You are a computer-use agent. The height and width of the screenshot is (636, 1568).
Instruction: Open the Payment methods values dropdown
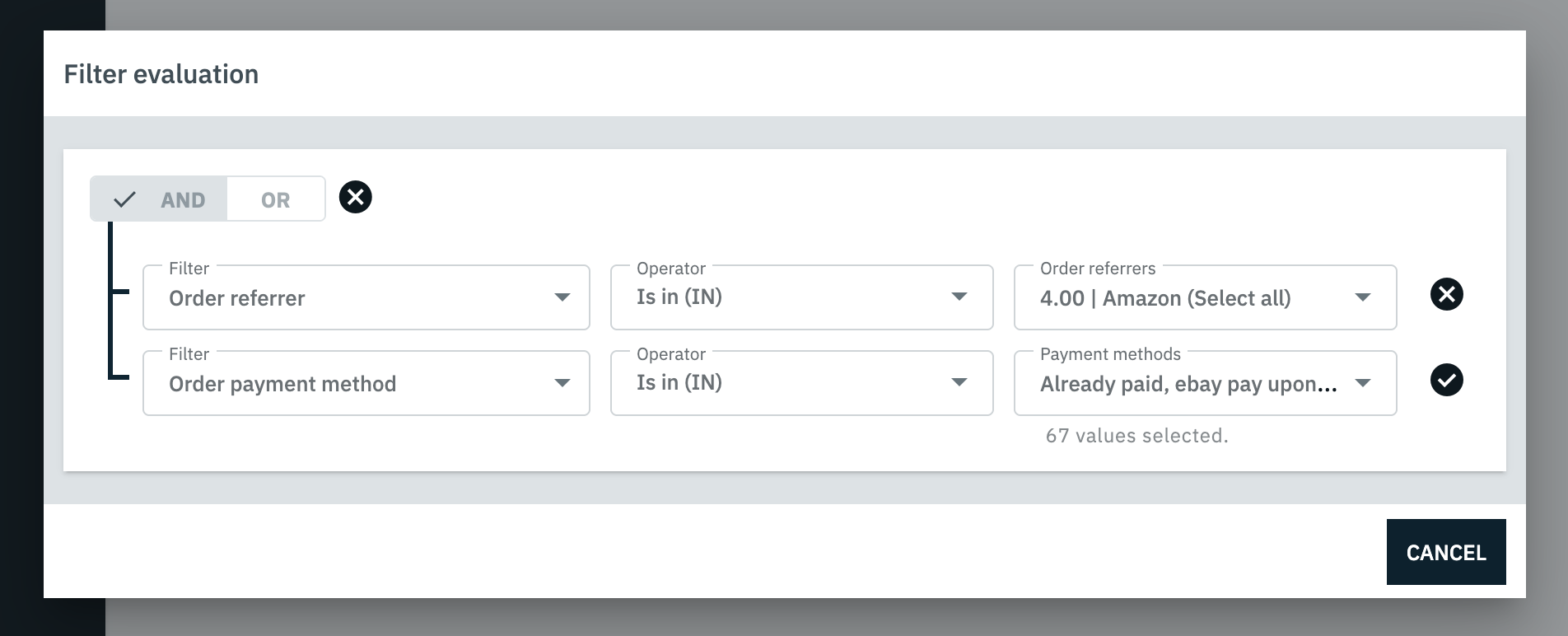[x=1206, y=383]
